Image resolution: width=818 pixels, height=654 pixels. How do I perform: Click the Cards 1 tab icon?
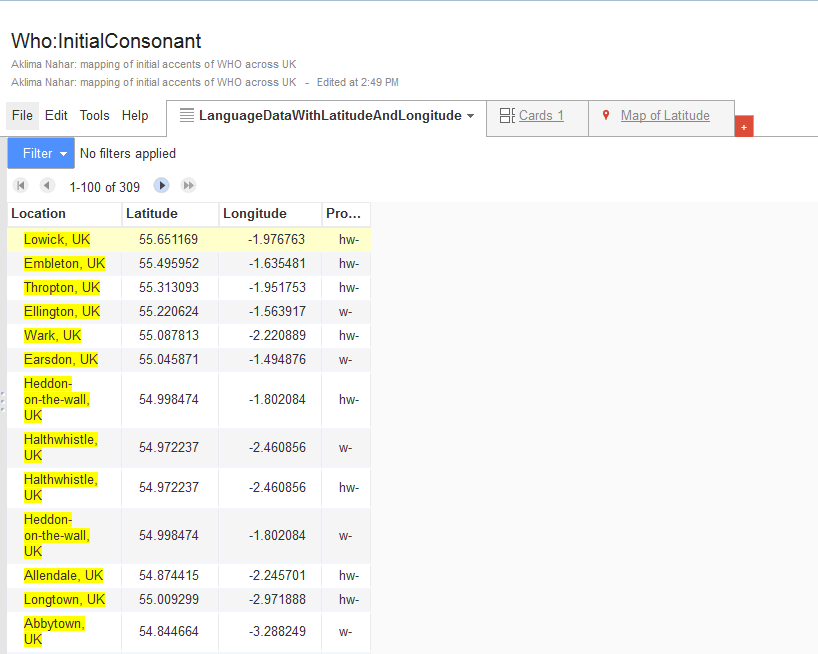point(507,116)
